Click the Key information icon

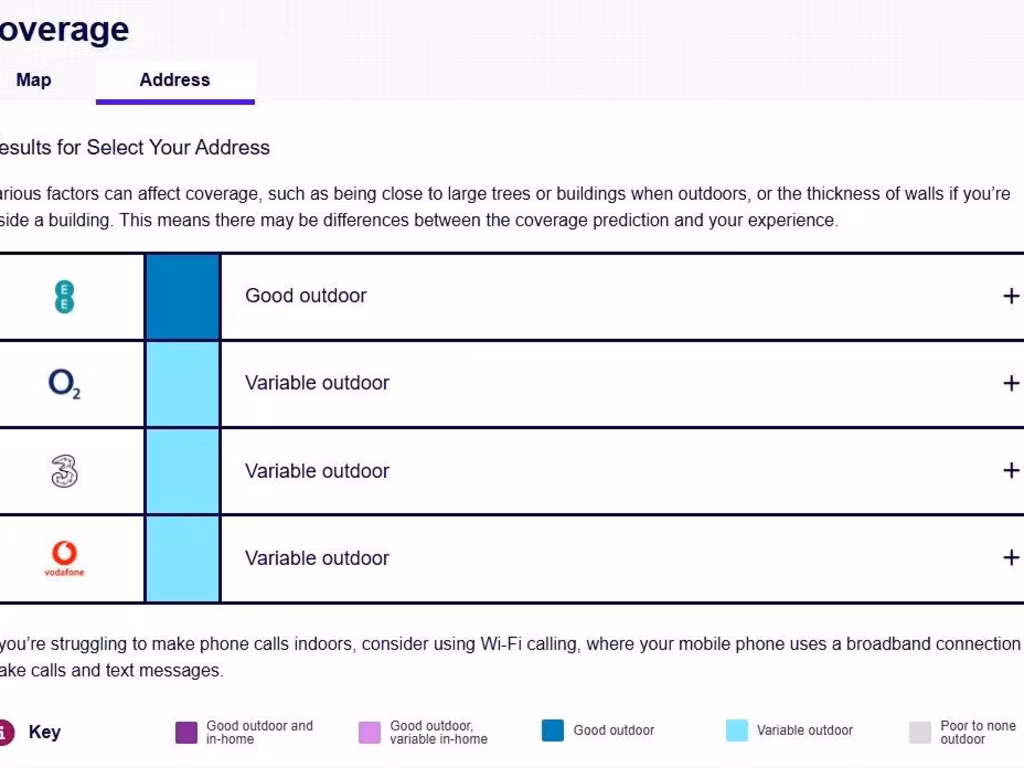point(4,732)
